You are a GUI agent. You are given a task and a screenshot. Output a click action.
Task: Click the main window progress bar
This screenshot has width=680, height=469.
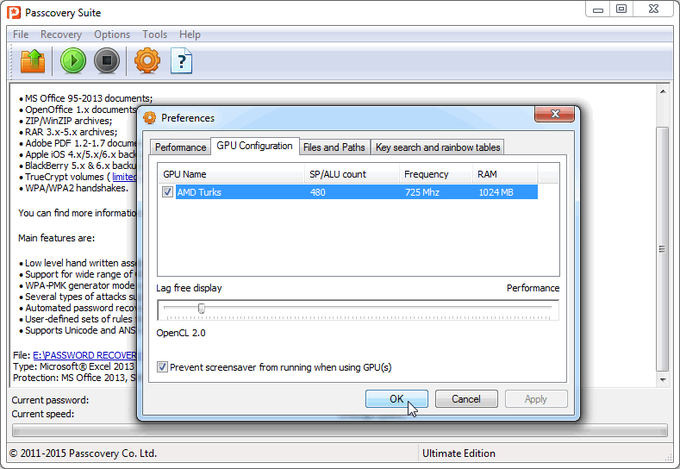pyautogui.click(x=340, y=430)
